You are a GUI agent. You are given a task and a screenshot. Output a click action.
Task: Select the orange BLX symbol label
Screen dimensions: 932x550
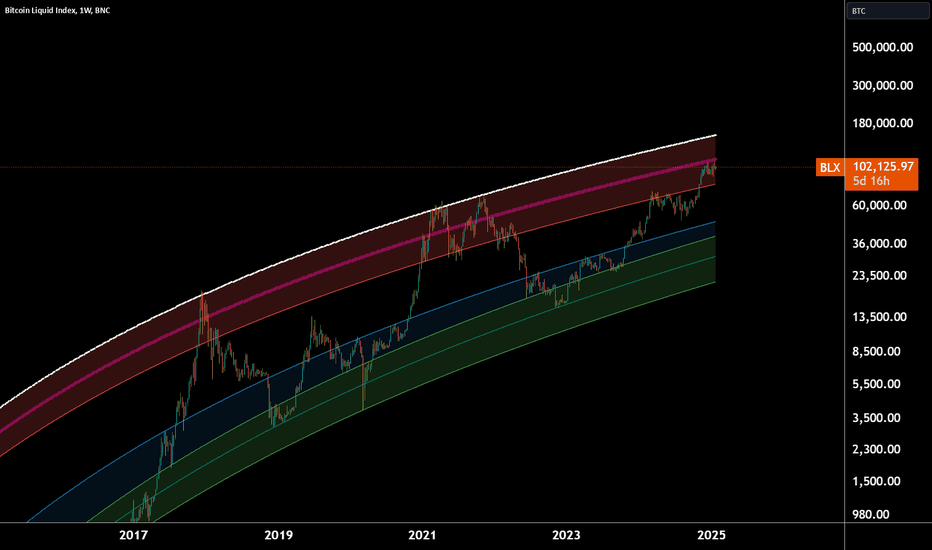point(830,168)
